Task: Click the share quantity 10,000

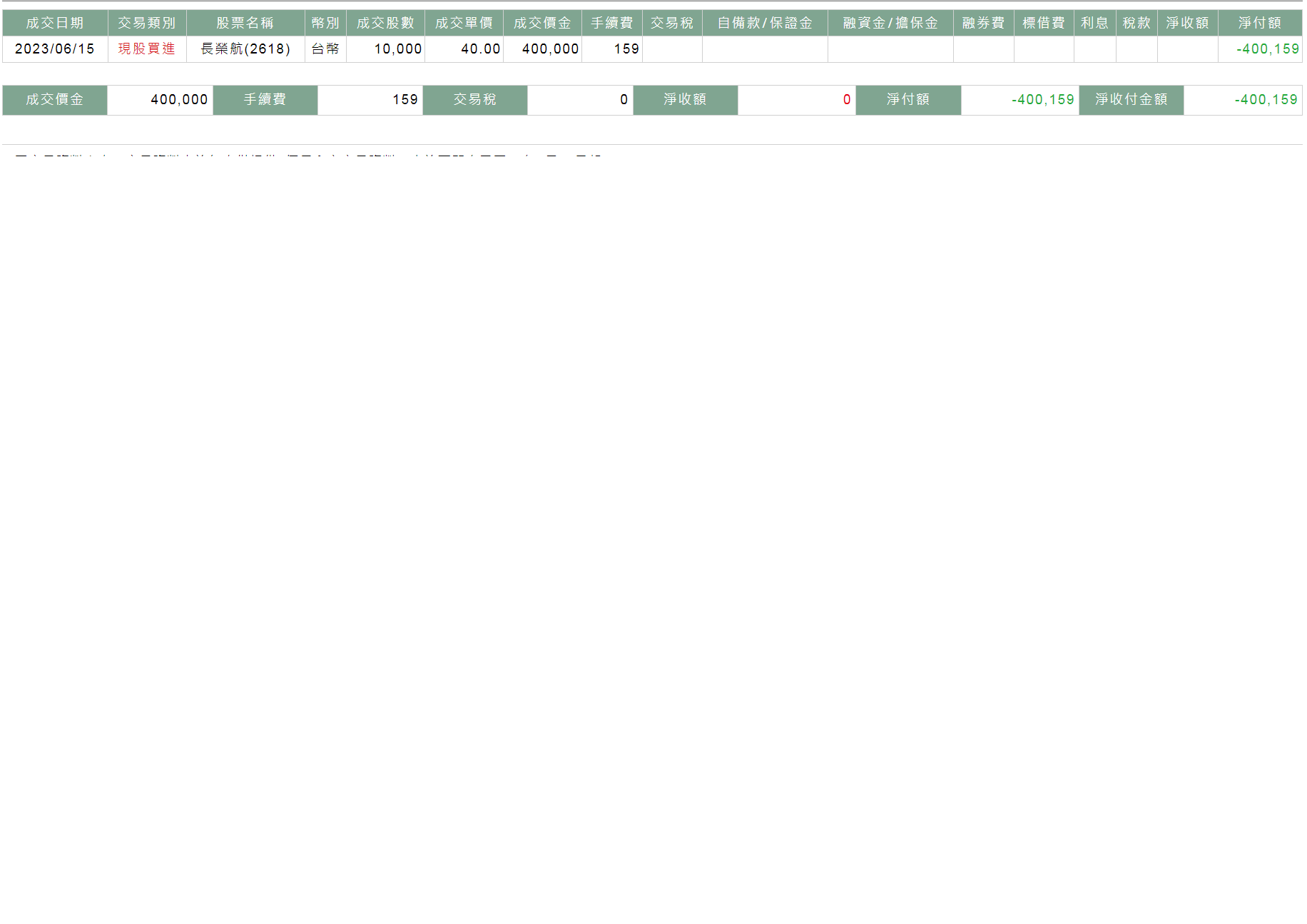Action: tap(398, 49)
